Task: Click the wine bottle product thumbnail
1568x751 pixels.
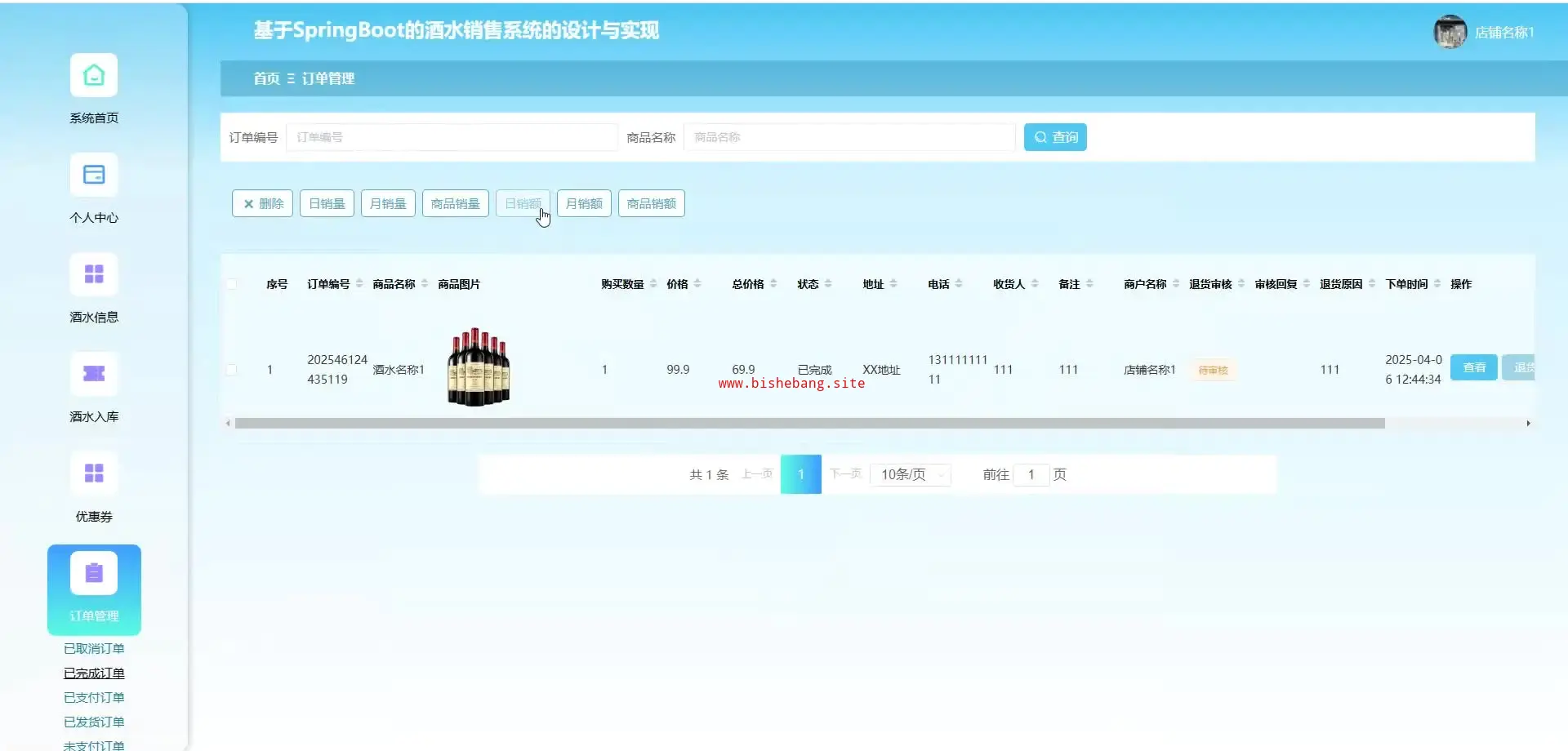Action: tap(479, 367)
